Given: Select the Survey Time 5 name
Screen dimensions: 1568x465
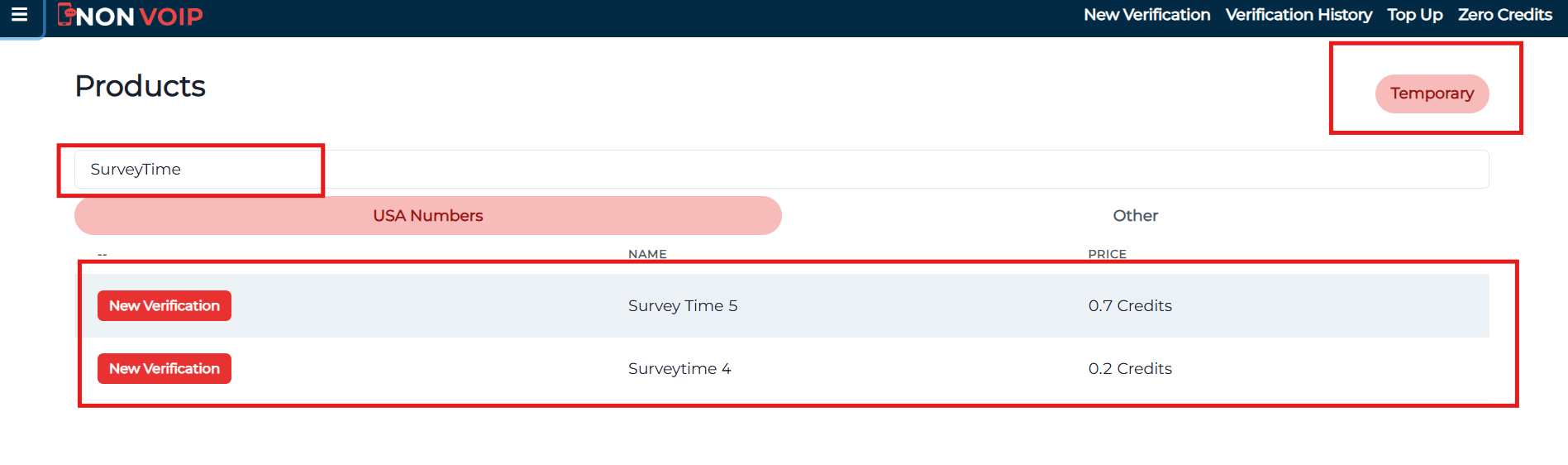Looking at the screenshot, I should (683, 306).
